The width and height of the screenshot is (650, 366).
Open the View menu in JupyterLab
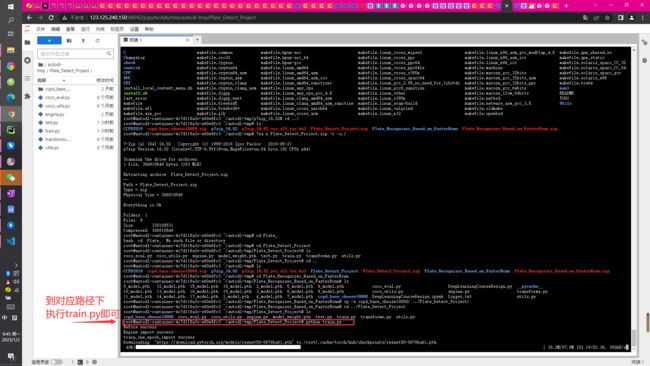[70, 29]
